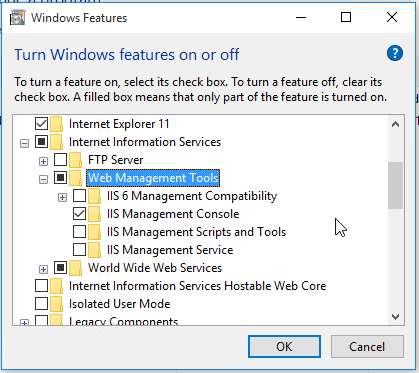
Task: Expand the IIS 6 Management Compatibility node
Action: [62, 198]
